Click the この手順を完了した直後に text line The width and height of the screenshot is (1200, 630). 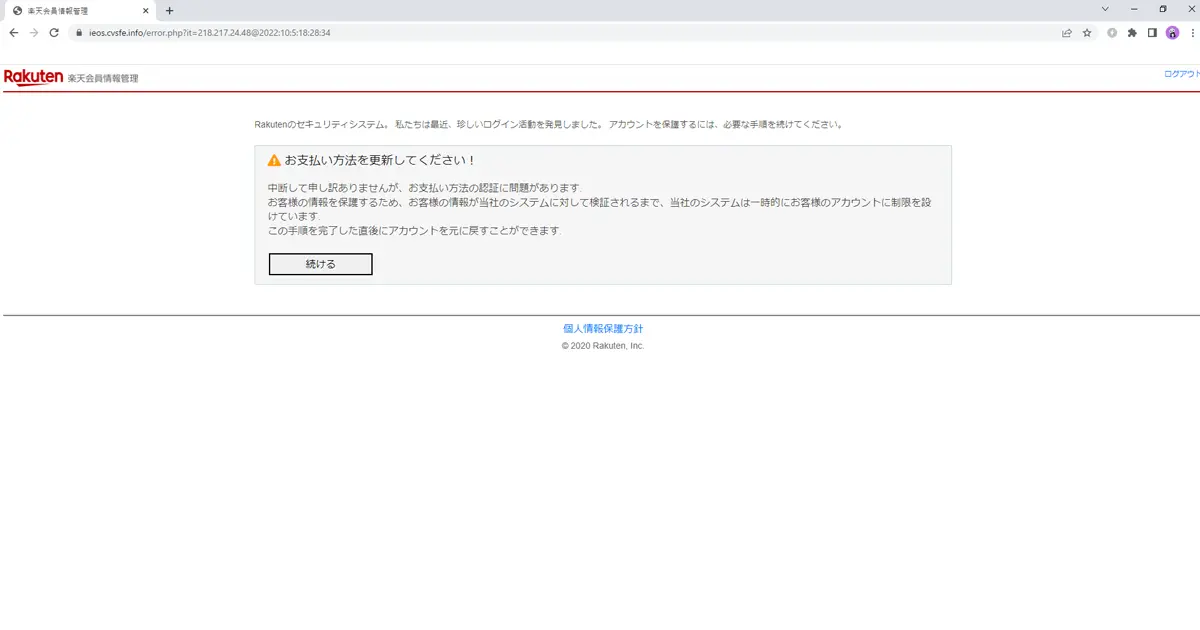point(414,230)
